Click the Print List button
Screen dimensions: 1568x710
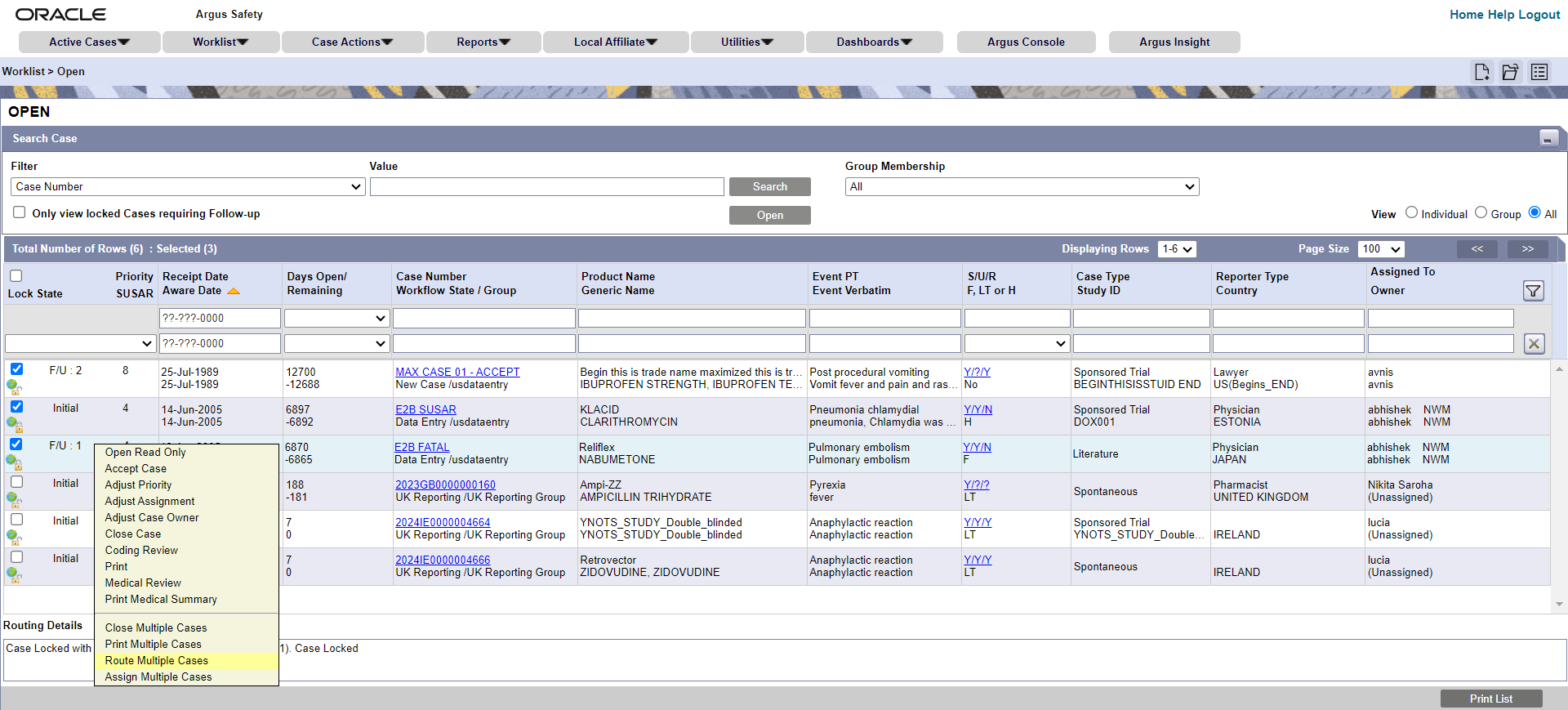point(1491,699)
